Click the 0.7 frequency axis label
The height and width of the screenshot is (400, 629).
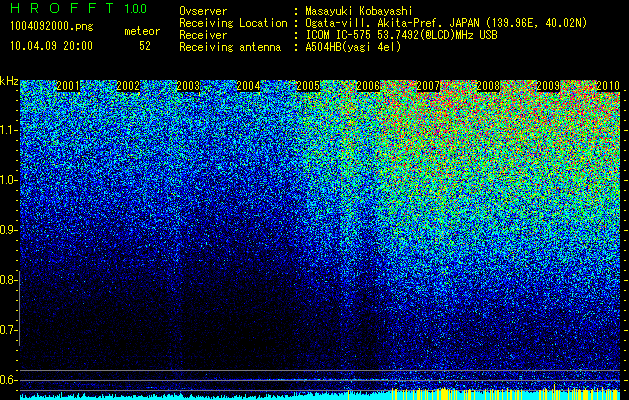click(9, 330)
